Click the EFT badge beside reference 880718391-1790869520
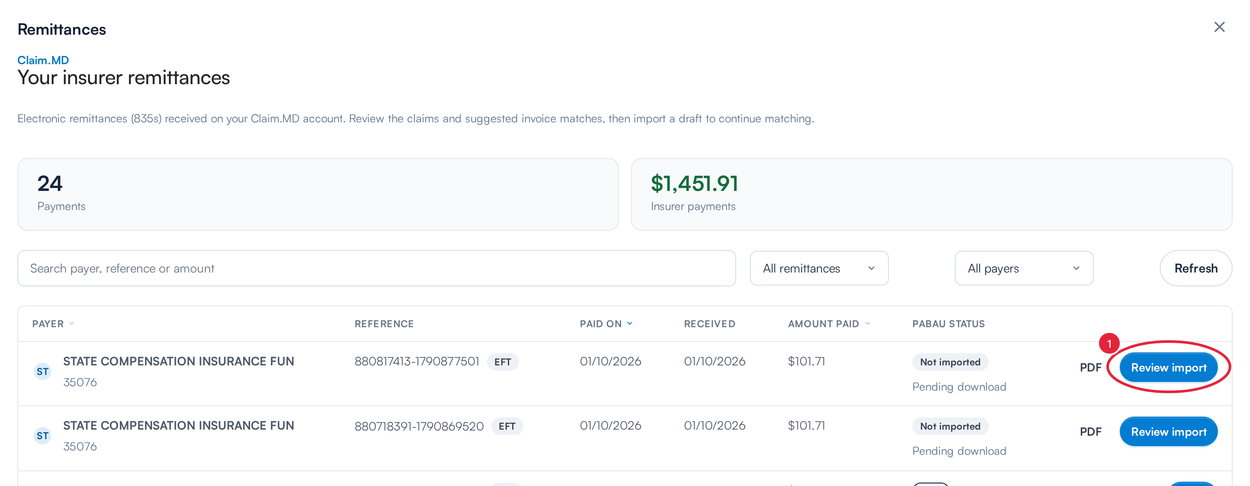Viewport: 1250px width, 486px height. point(507,426)
